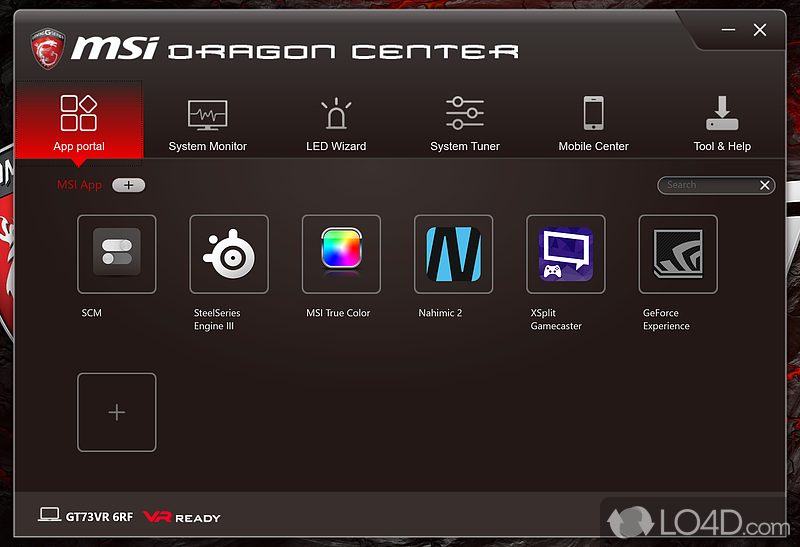
Task: Switch to App portal tab
Action: point(79,122)
